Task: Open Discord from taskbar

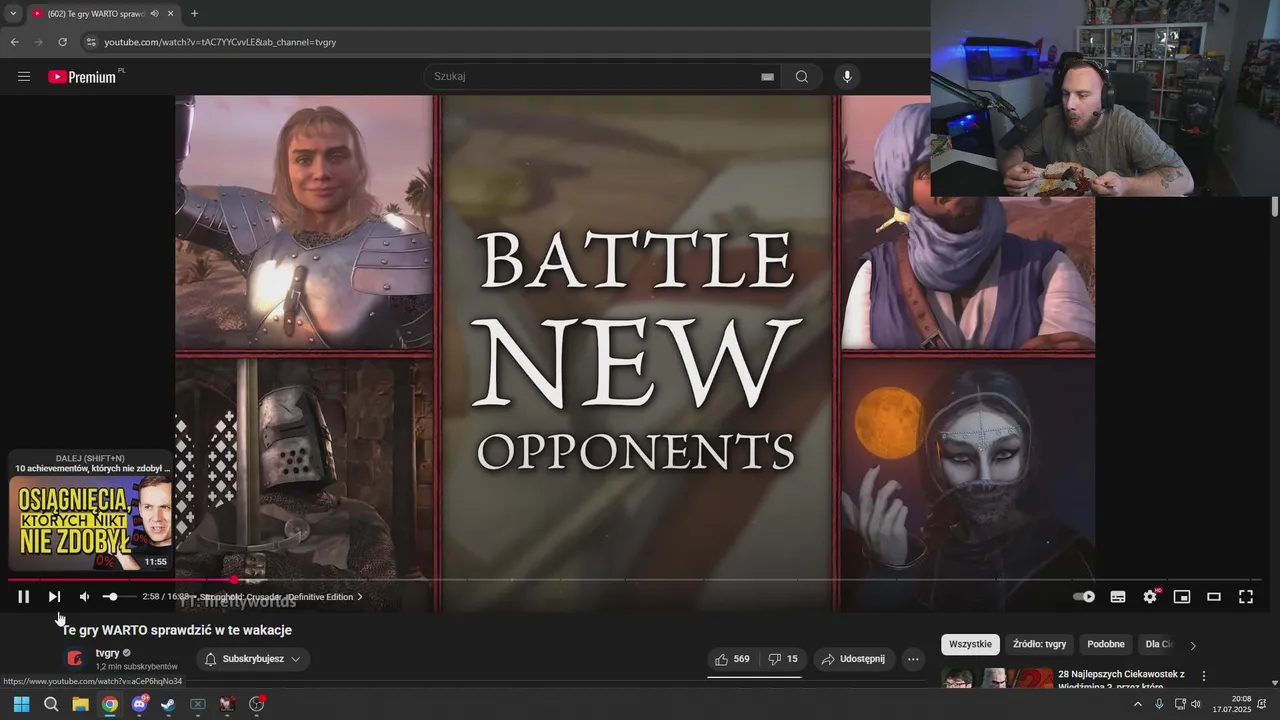Action: 139,704
